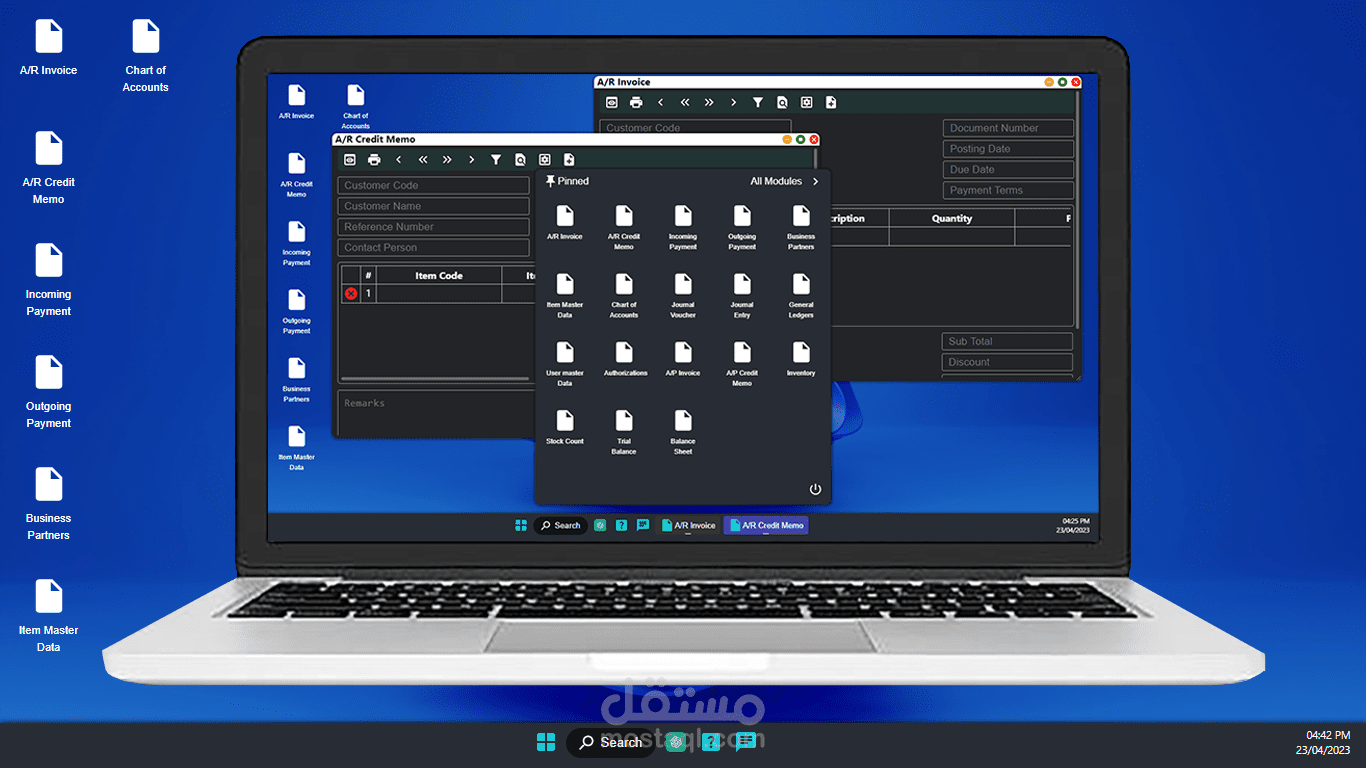Click the find document icon in A/R Credit Memo

(520, 160)
